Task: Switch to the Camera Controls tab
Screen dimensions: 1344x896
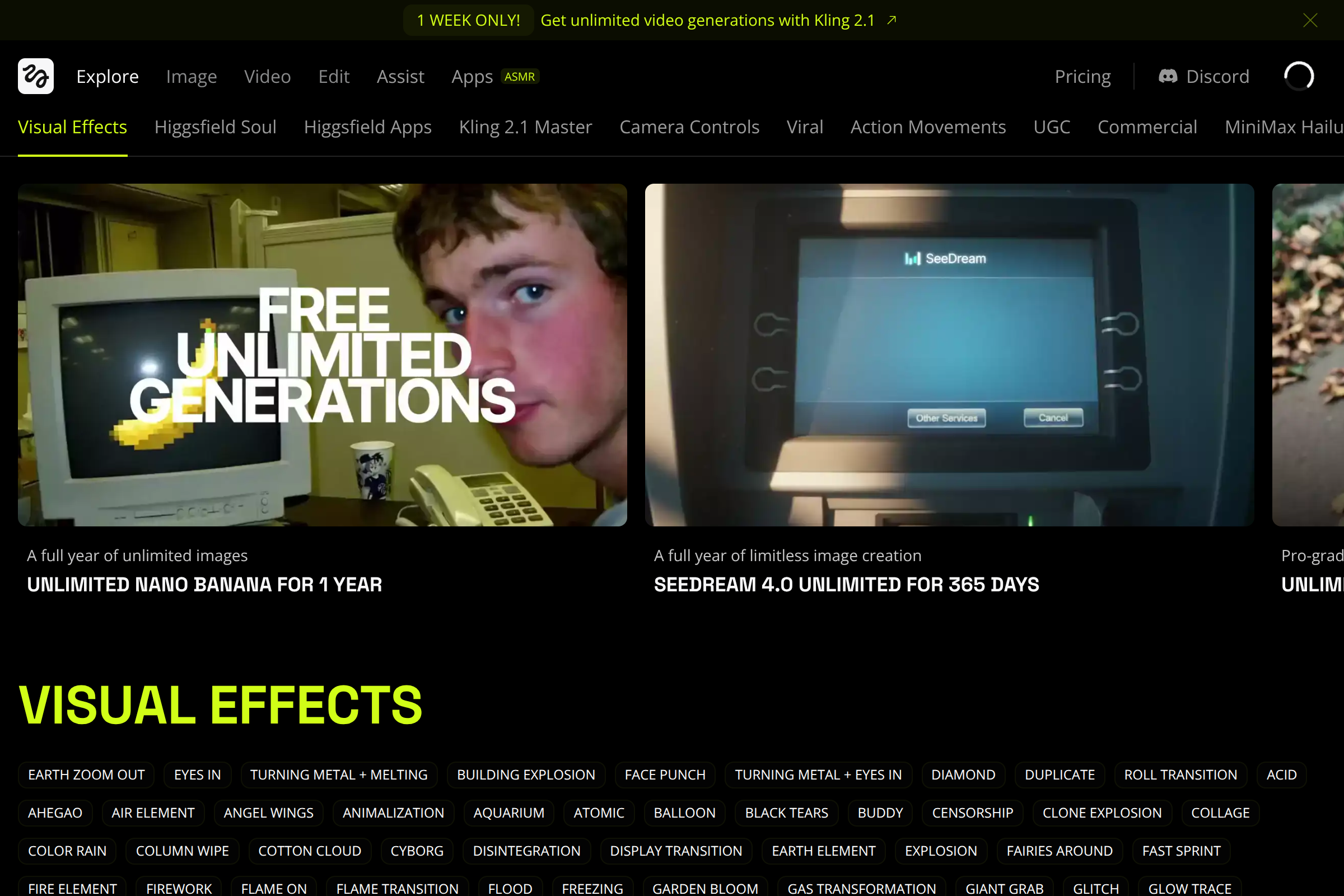Action: [x=689, y=127]
